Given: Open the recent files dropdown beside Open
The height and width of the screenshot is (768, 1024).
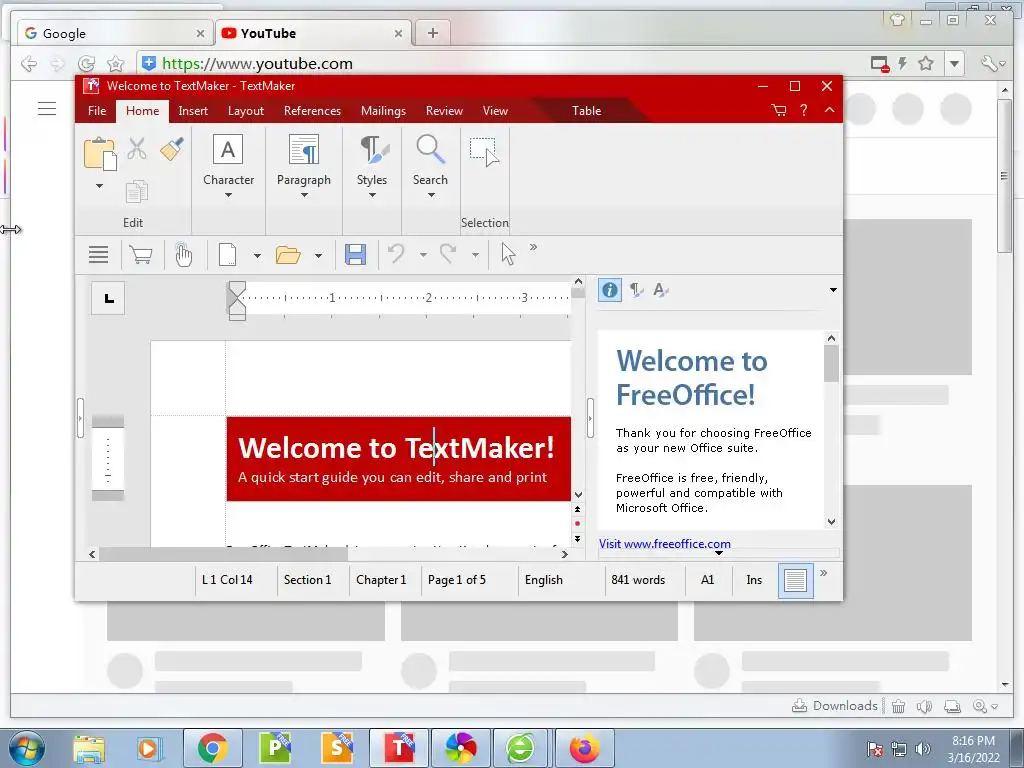Looking at the screenshot, I should click(x=318, y=255).
